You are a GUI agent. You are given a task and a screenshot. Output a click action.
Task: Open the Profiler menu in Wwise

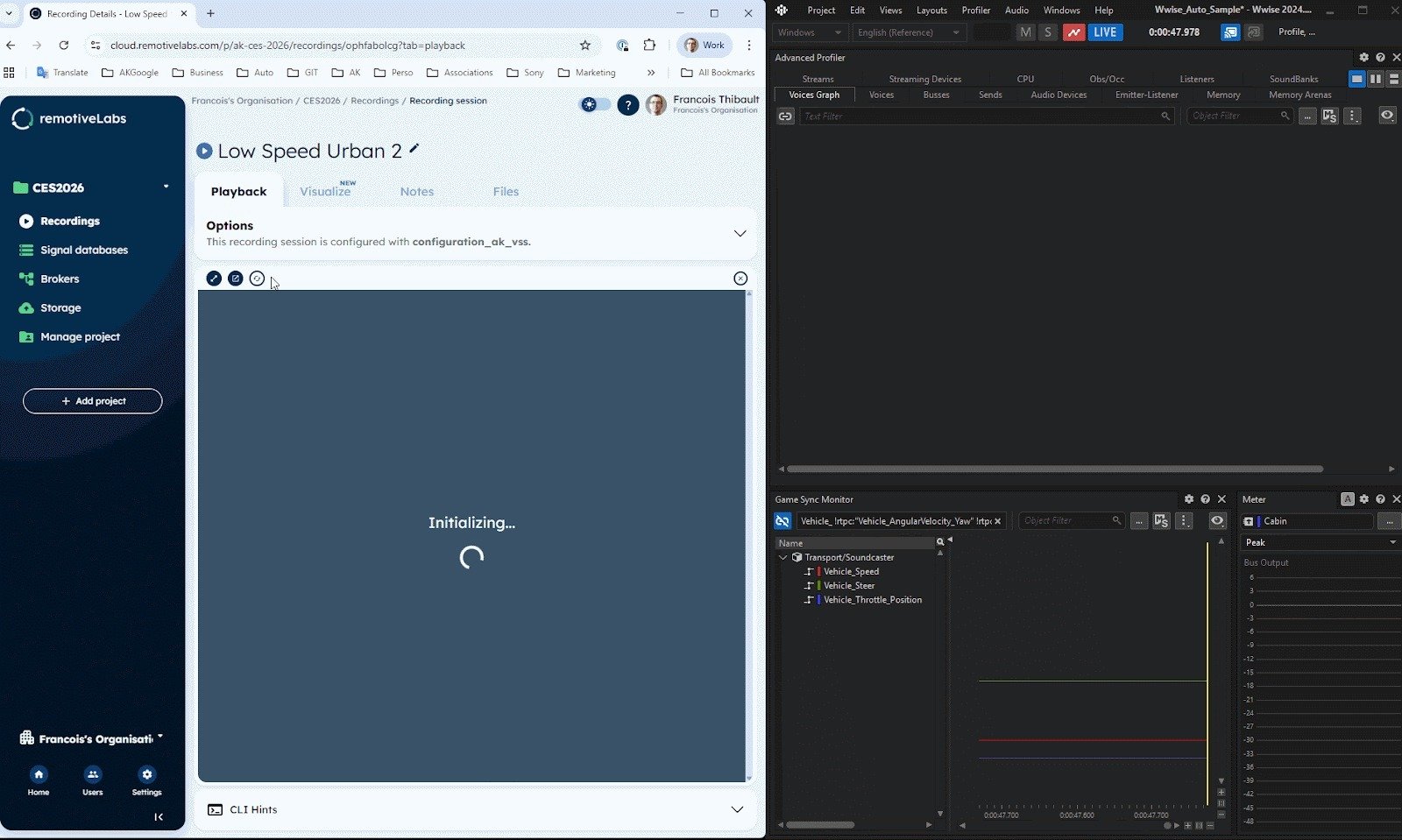pos(975,10)
